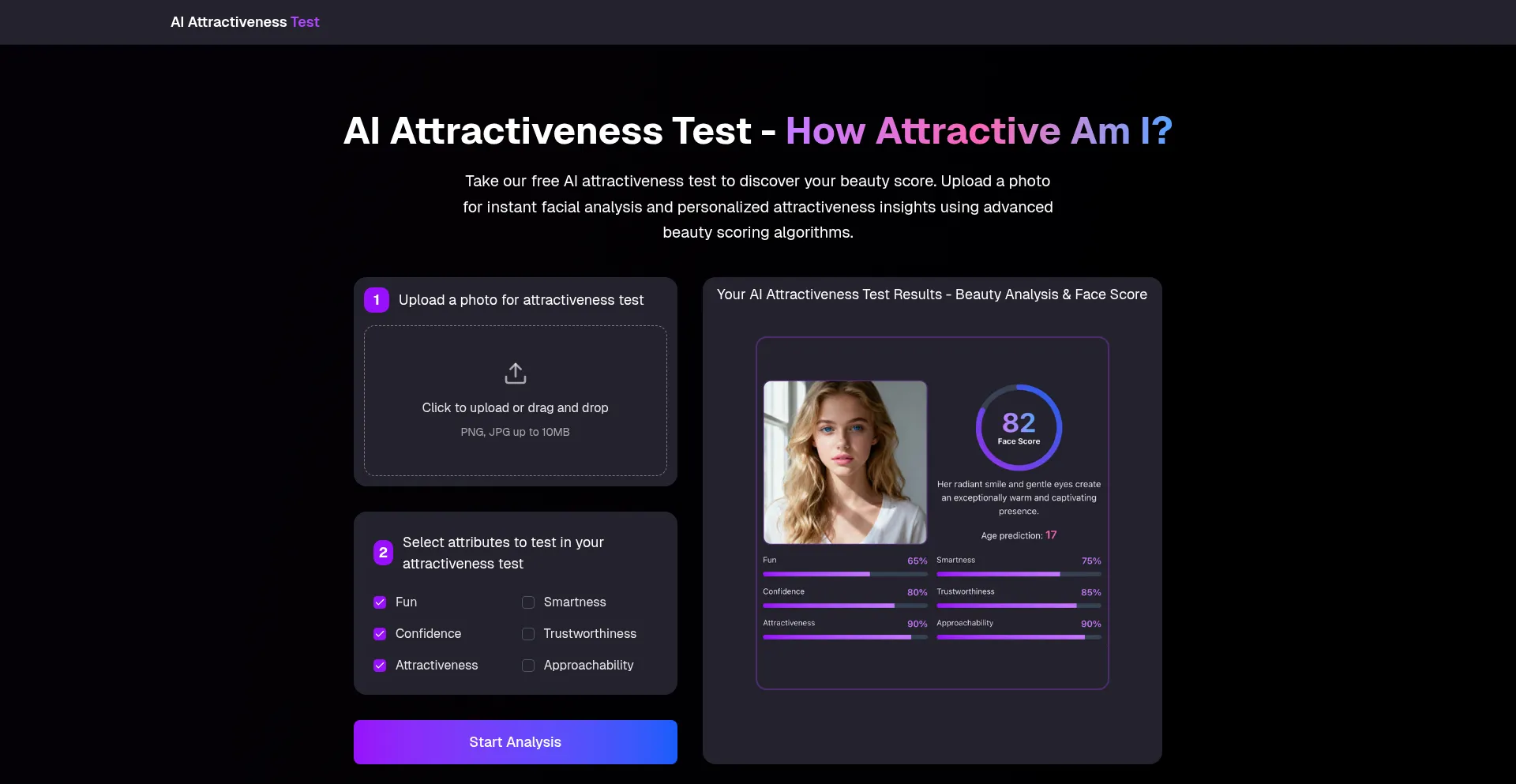The image size is (1516, 784).
Task: Click the Smartness 75% progress bar
Action: click(1019, 574)
